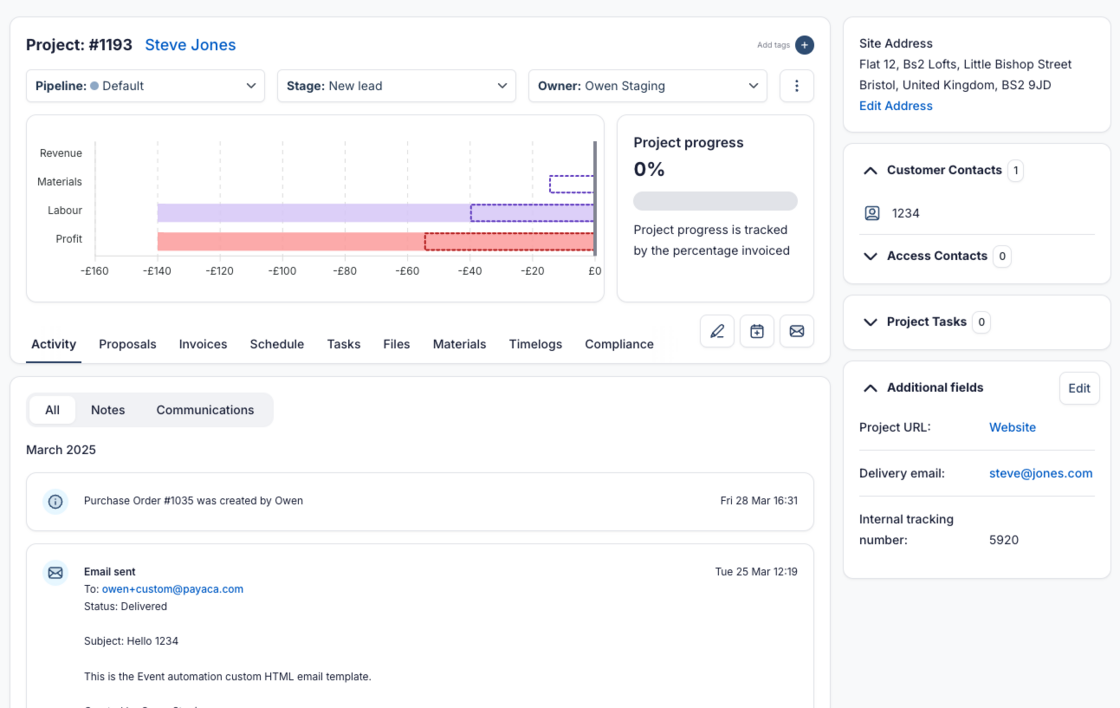Filter activity by Notes
Screen dimensions: 1120x708
tap(108, 410)
